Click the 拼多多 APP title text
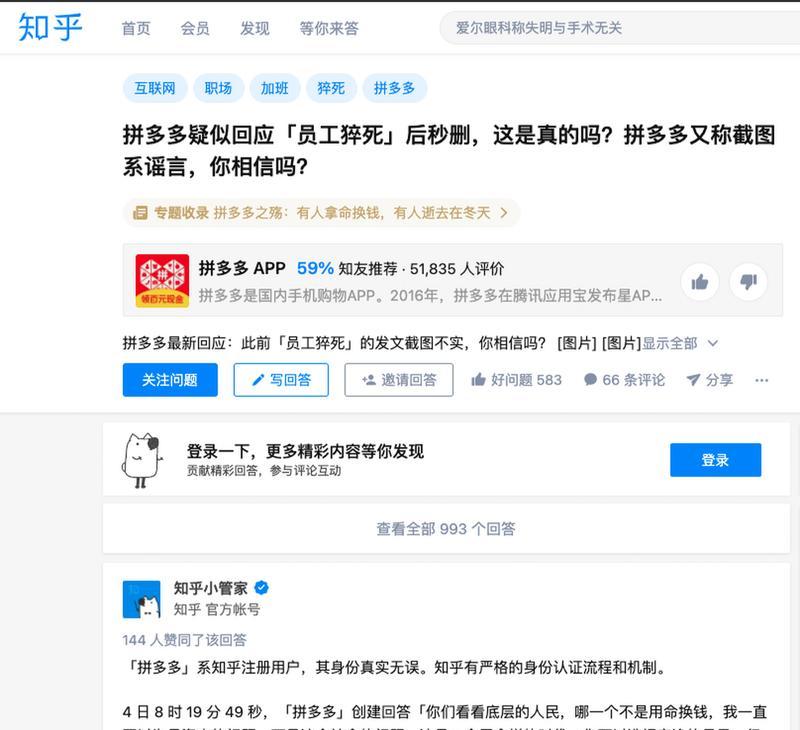This screenshot has height=730, width=800. pos(242,268)
